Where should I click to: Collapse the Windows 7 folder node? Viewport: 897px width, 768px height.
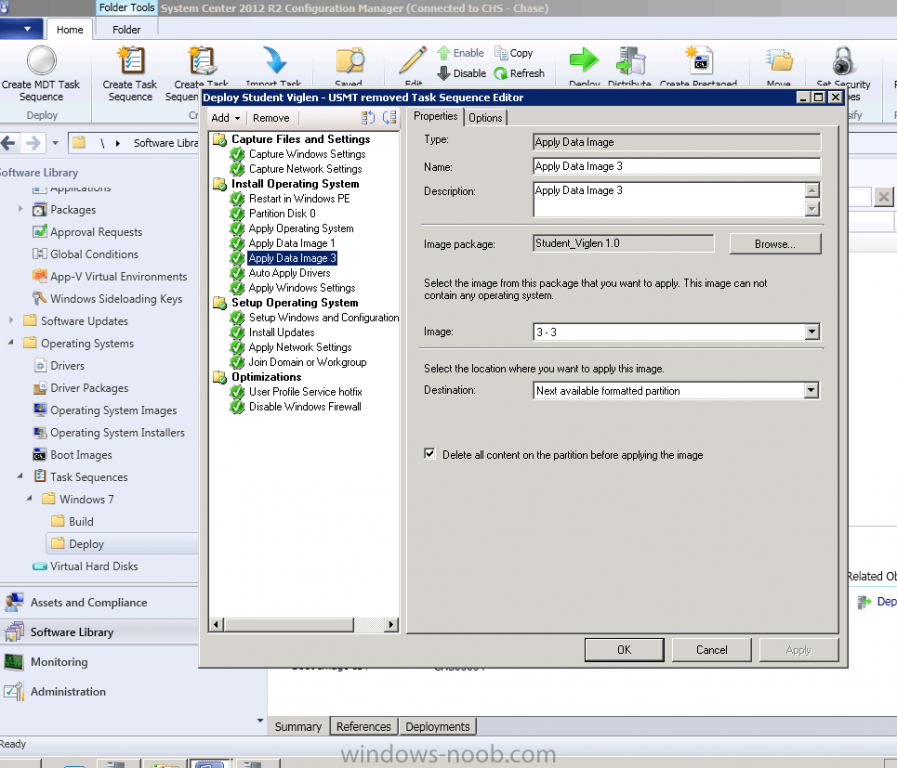30,499
